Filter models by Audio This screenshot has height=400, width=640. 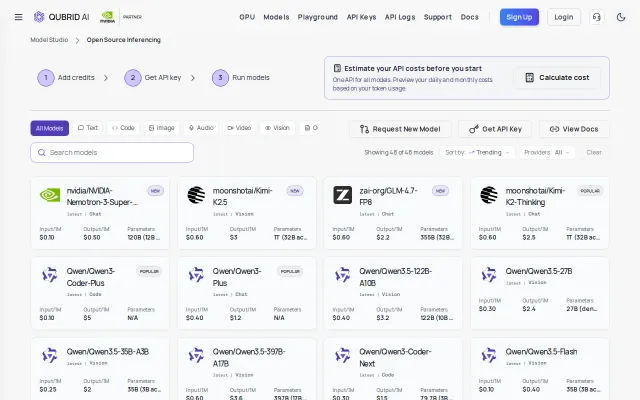(201, 128)
